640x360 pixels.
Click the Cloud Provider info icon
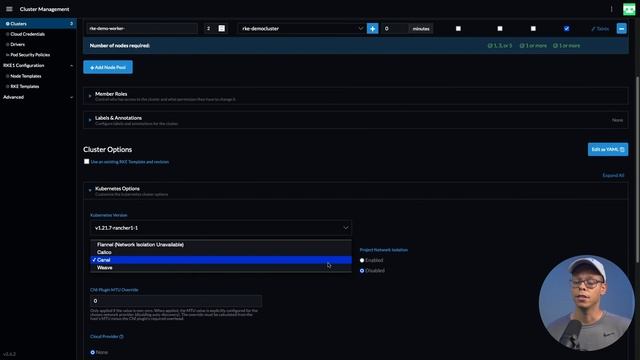point(121,337)
